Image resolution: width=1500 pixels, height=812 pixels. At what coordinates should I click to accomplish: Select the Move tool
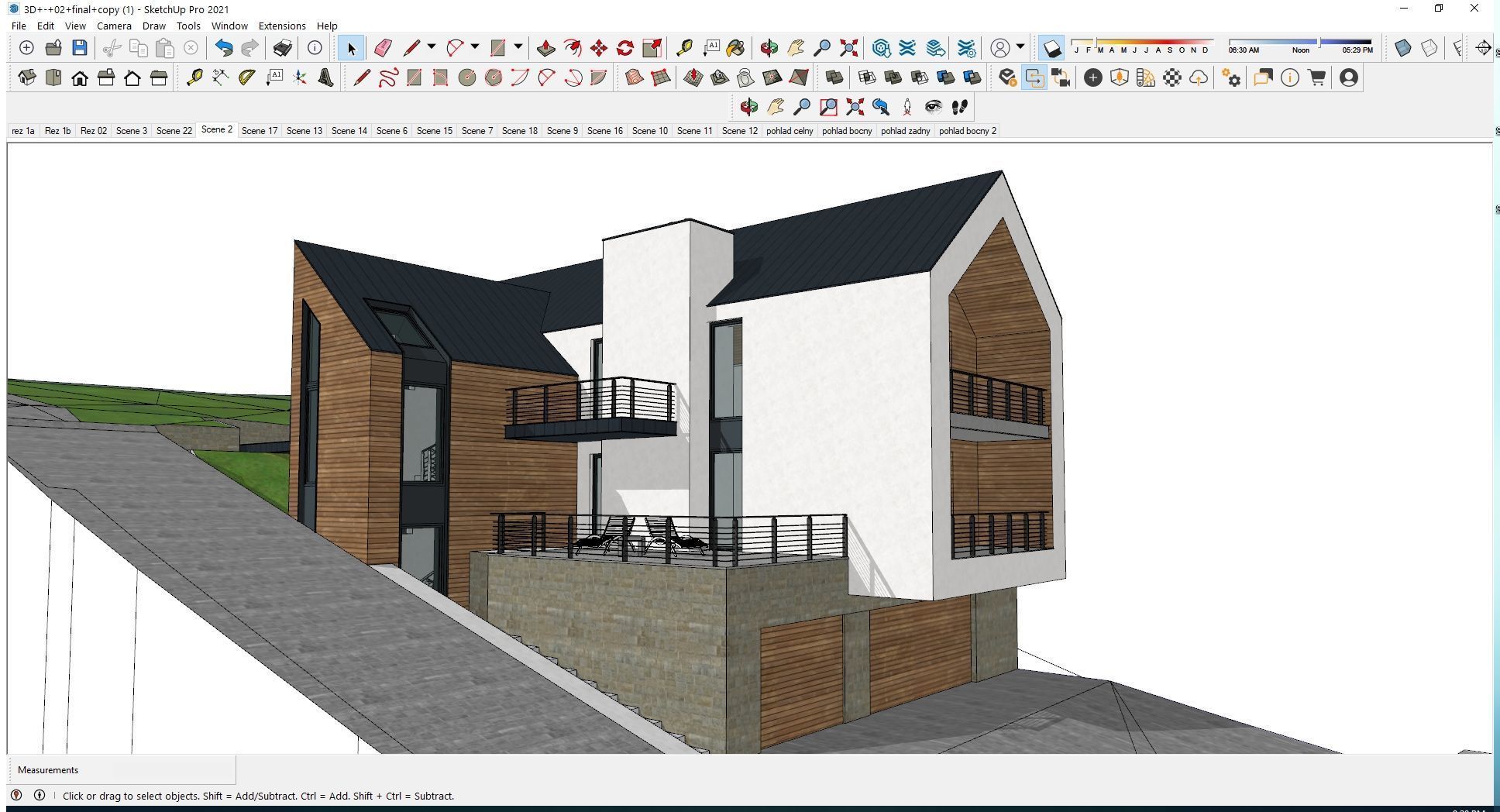point(598,48)
